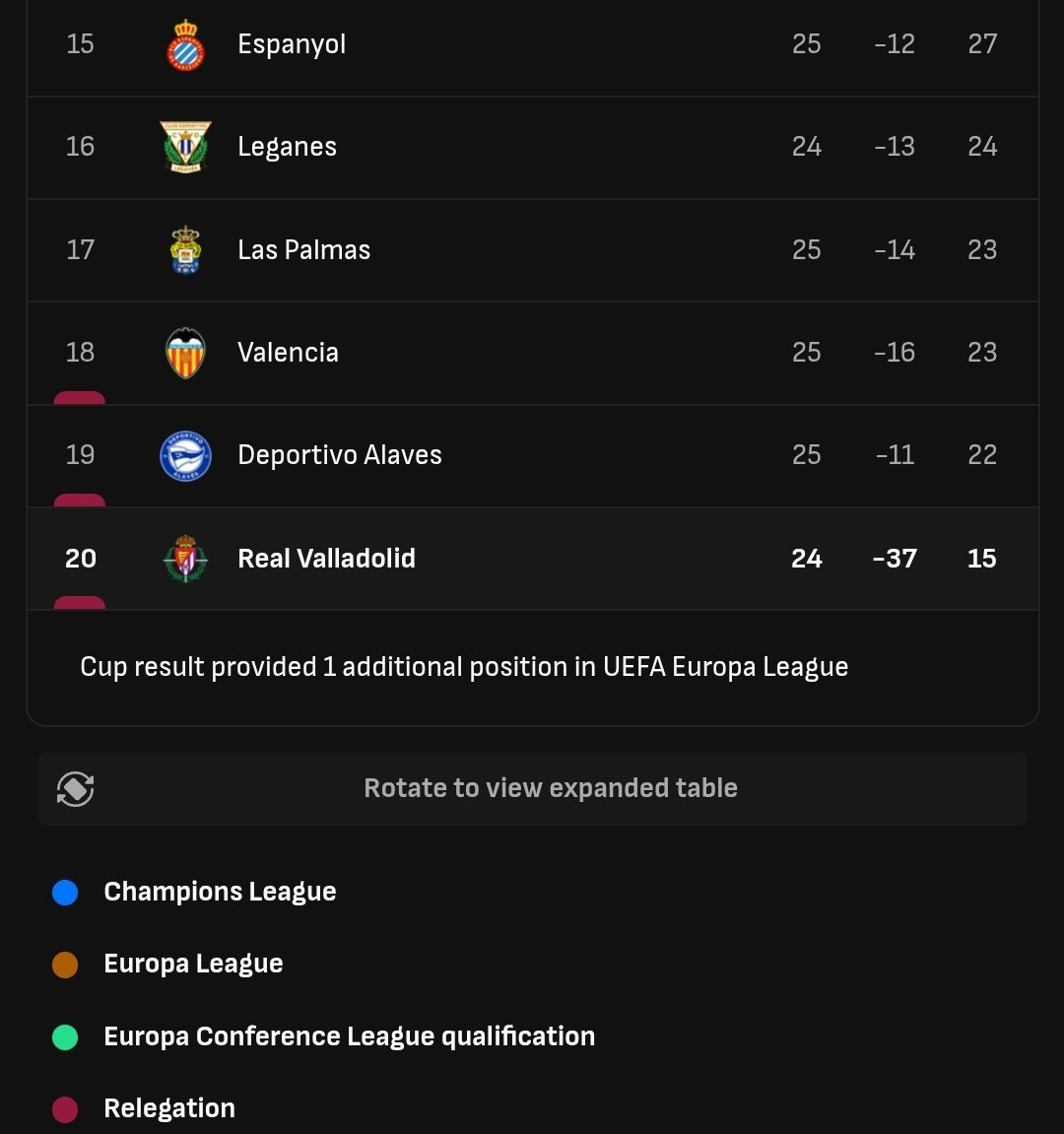The width and height of the screenshot is (1064, 1134).
Task: Select the Las Palmas team name
Action: 303,249
